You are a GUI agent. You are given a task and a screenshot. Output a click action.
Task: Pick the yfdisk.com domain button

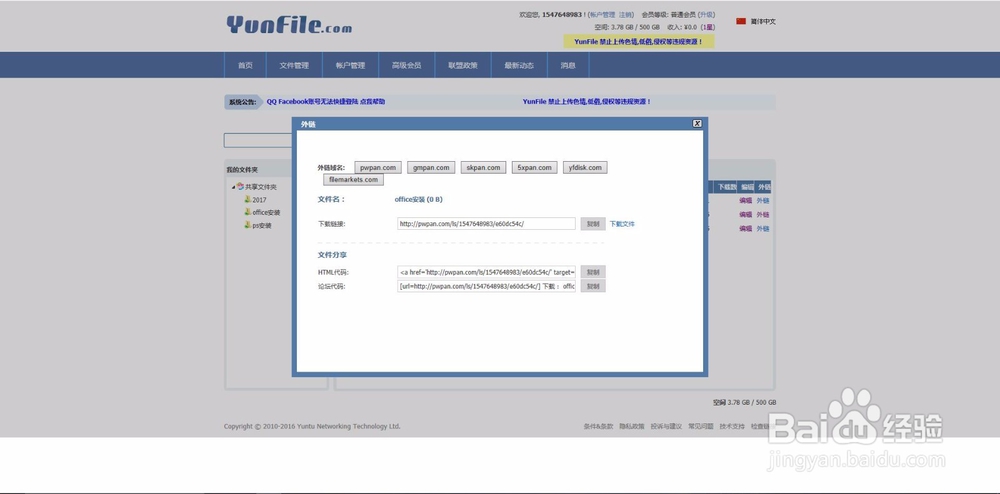585,168
